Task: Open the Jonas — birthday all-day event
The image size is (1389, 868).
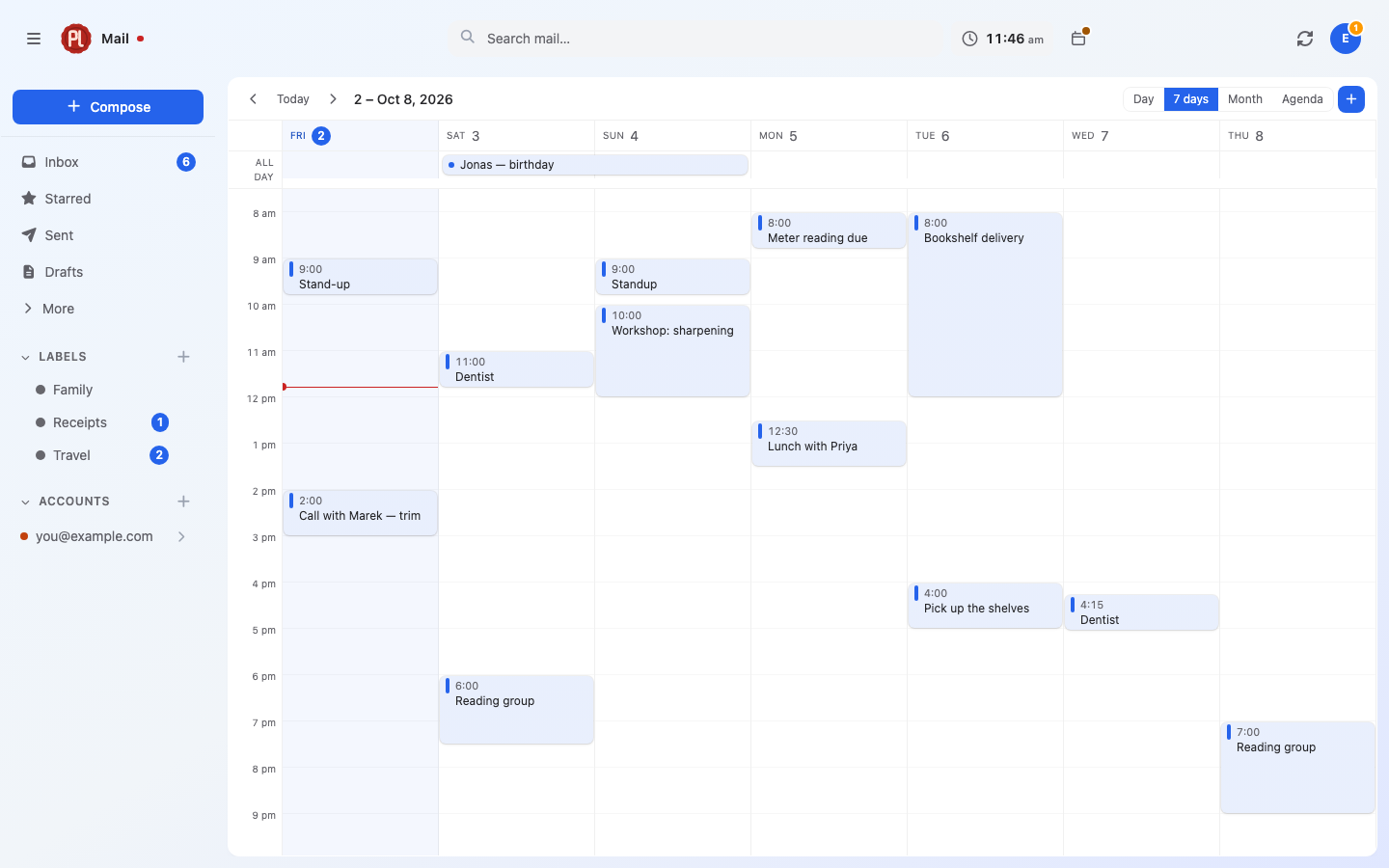Action: coord(594,165)
